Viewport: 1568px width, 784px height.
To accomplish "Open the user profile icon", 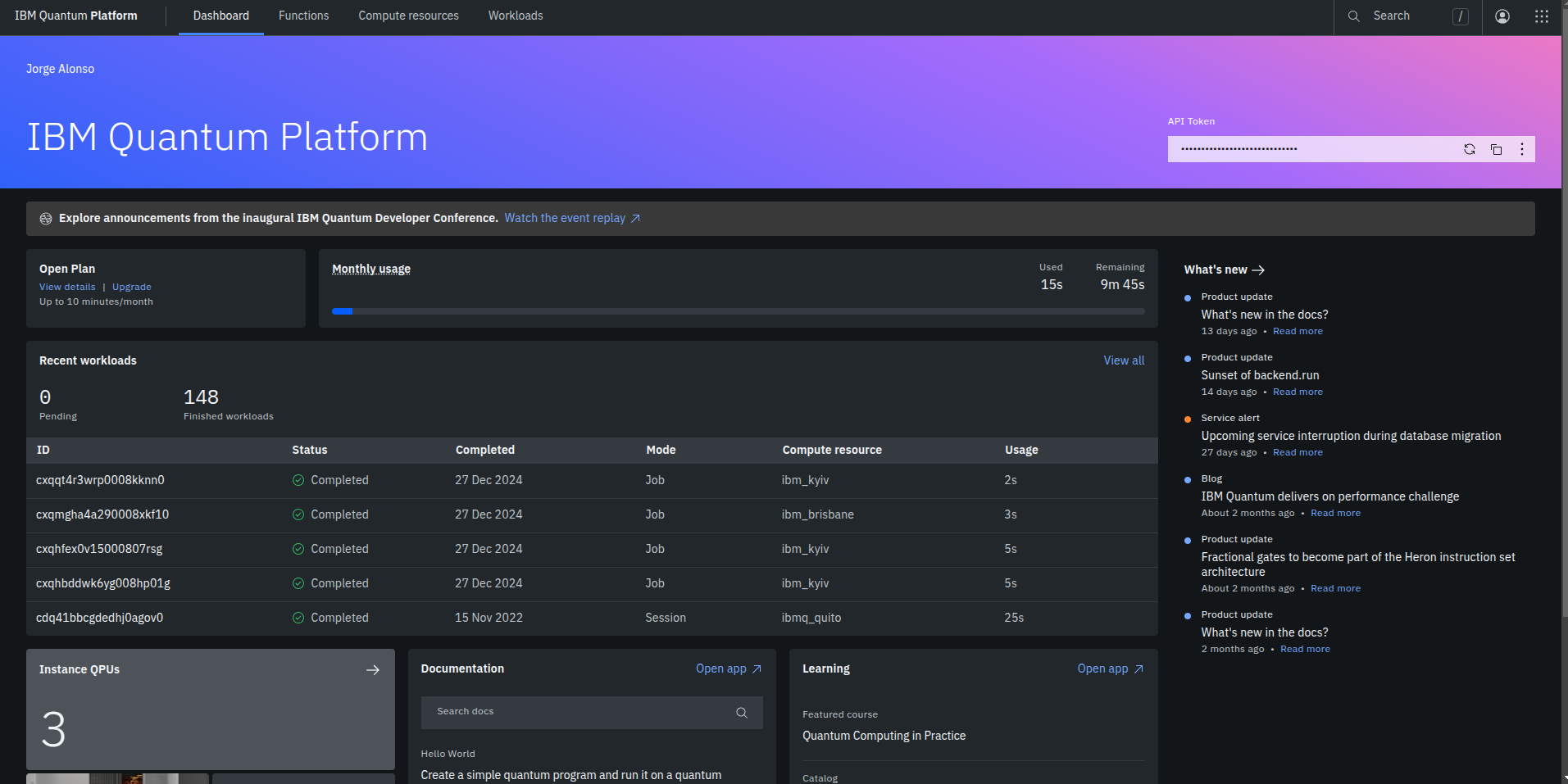I will (1502, 16).
